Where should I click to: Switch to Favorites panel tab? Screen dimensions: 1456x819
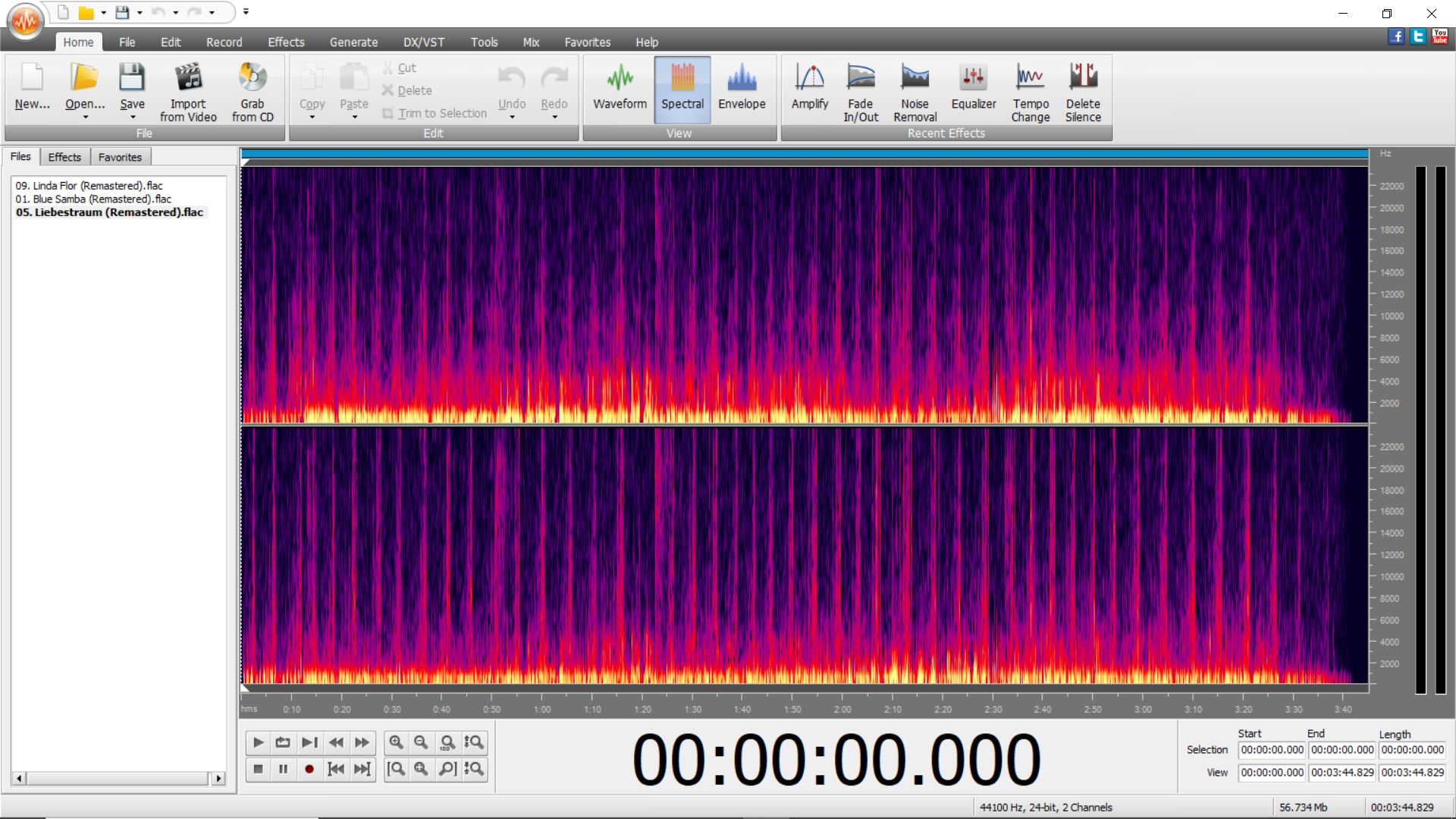[120, 157]
